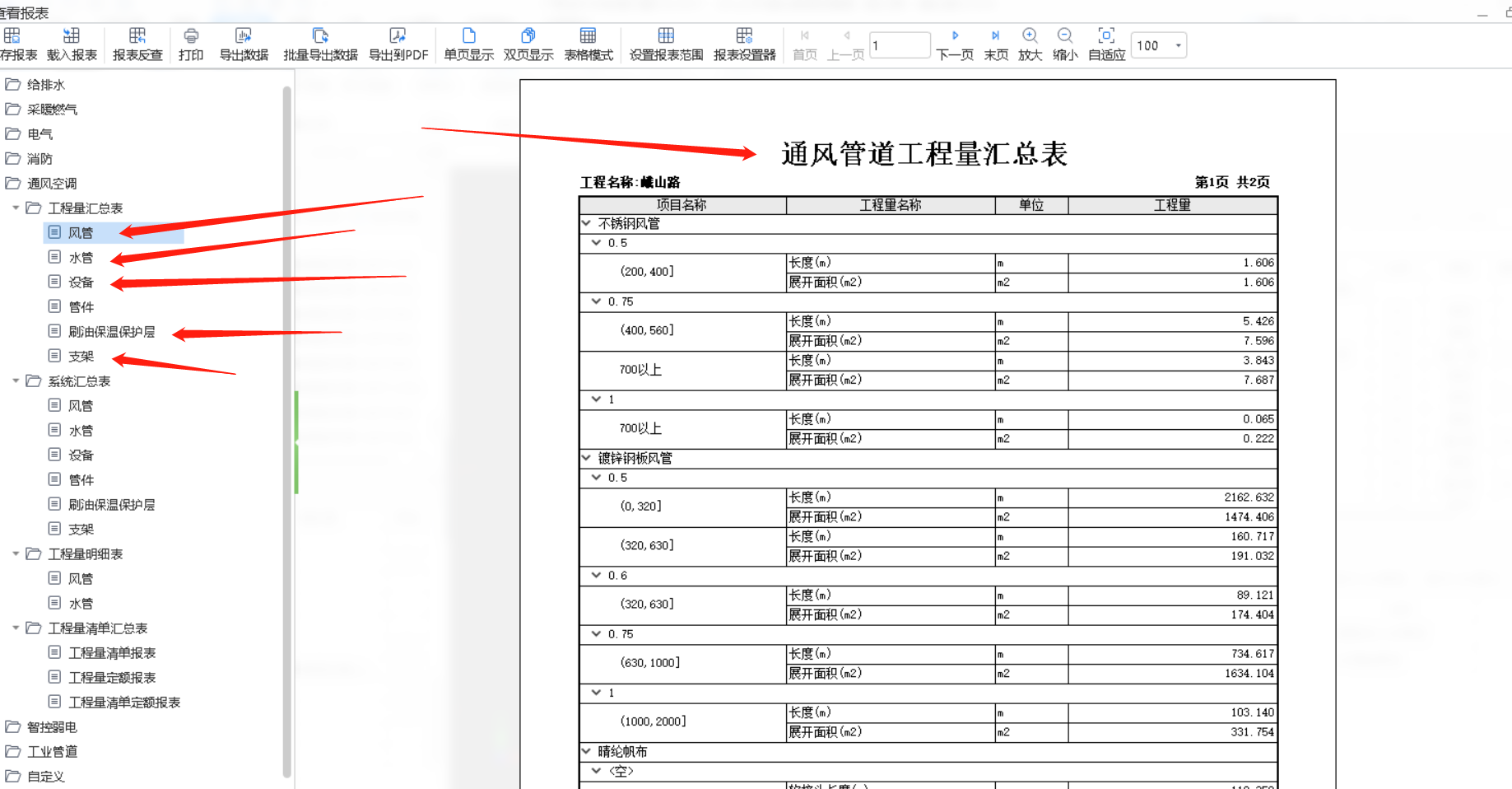Click the 工程量 column header

click(1172, 205)
